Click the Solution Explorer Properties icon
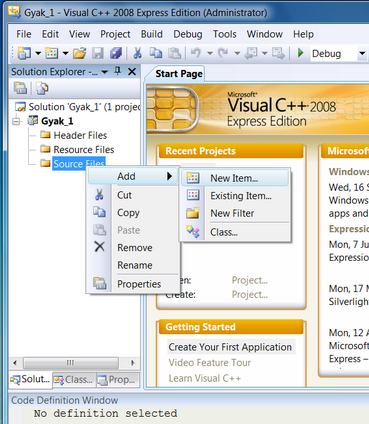This screenshot has height=424, width=369. pos(21,88)
